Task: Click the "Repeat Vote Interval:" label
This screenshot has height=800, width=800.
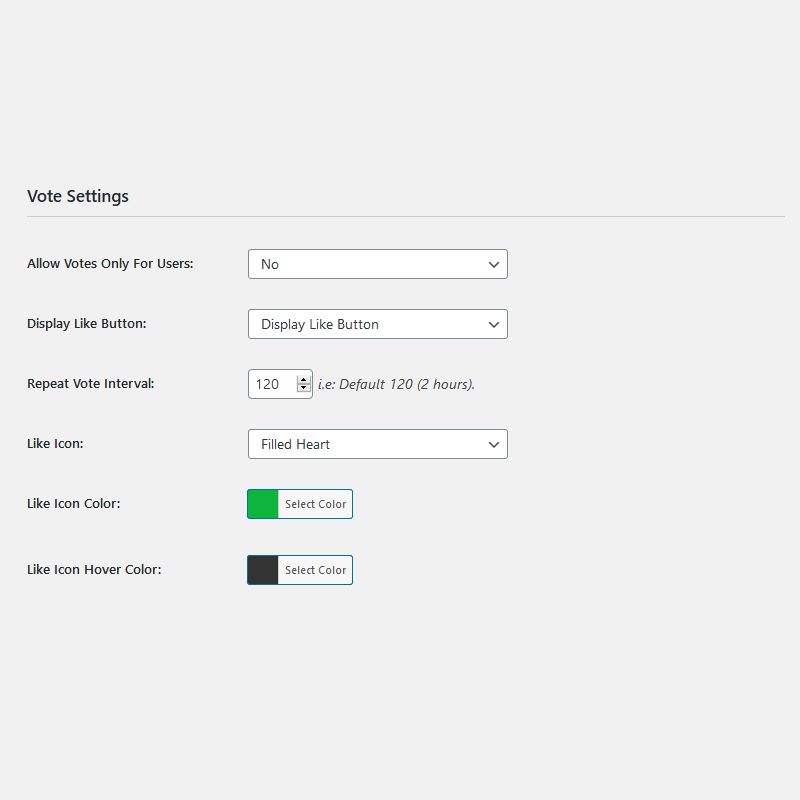Action: pos(91,384)
